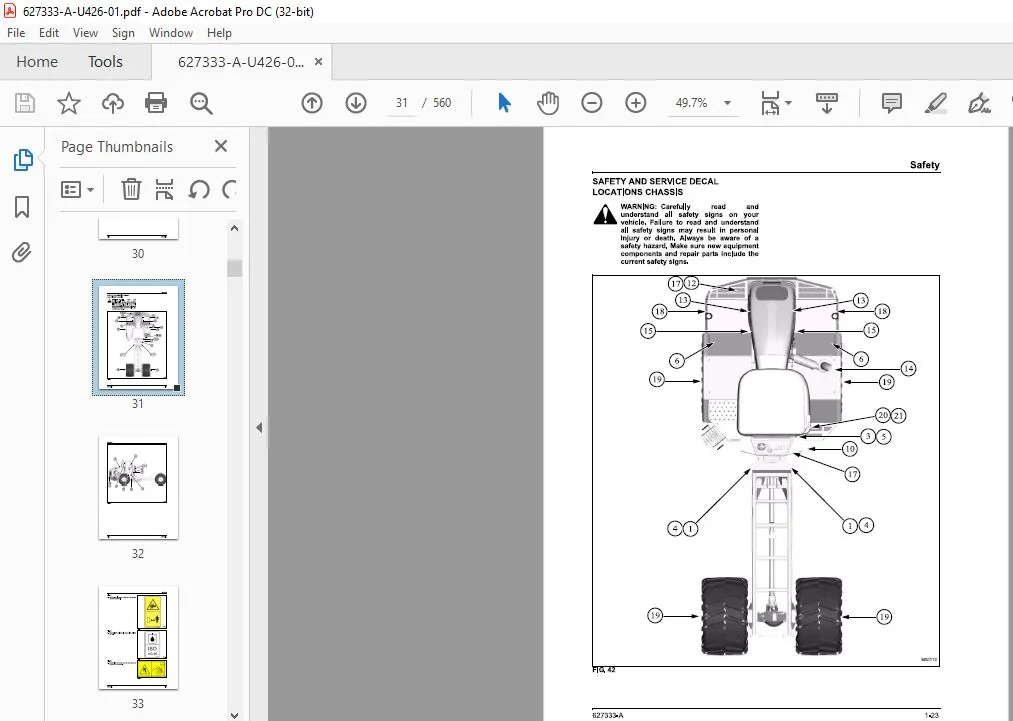1013x721 pixels.
Task: Open thumbnail options dropdown menu
Action: point(77,189)
